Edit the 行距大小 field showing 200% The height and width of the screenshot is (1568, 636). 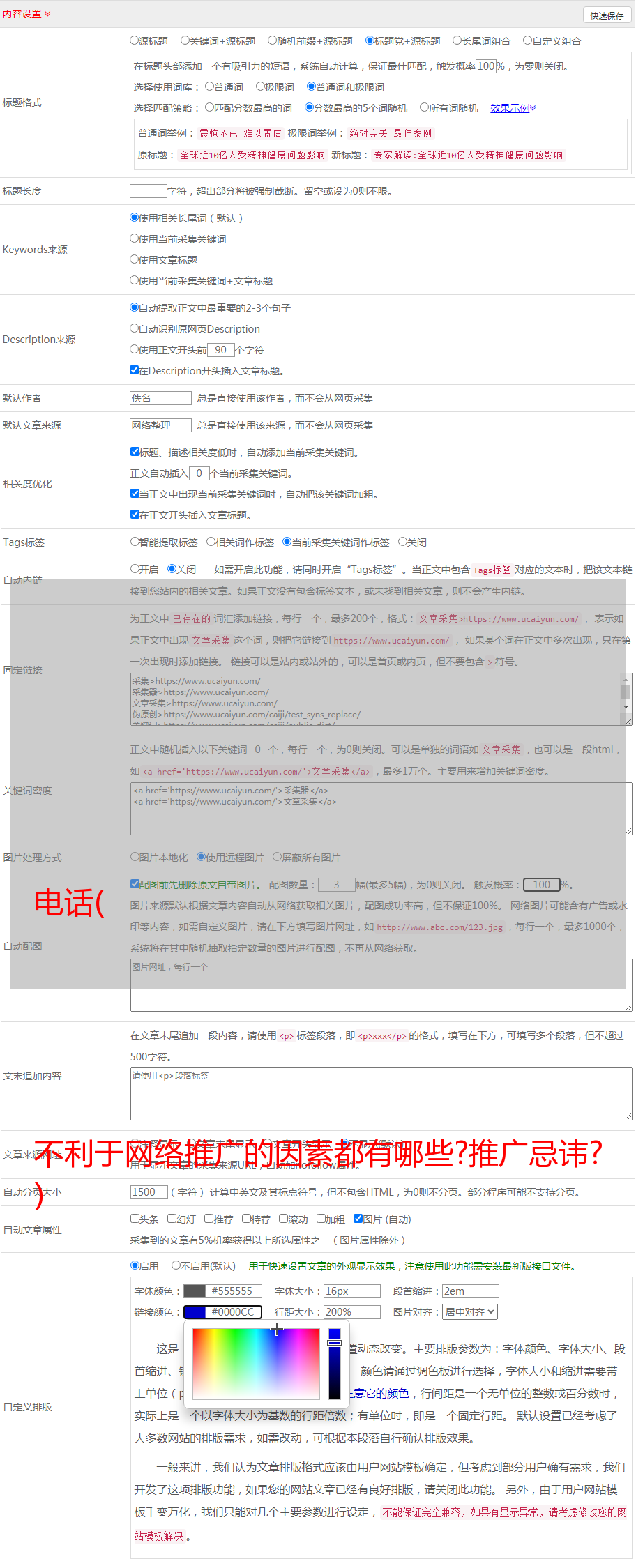pyautogui.click(x=352, y=1312)
